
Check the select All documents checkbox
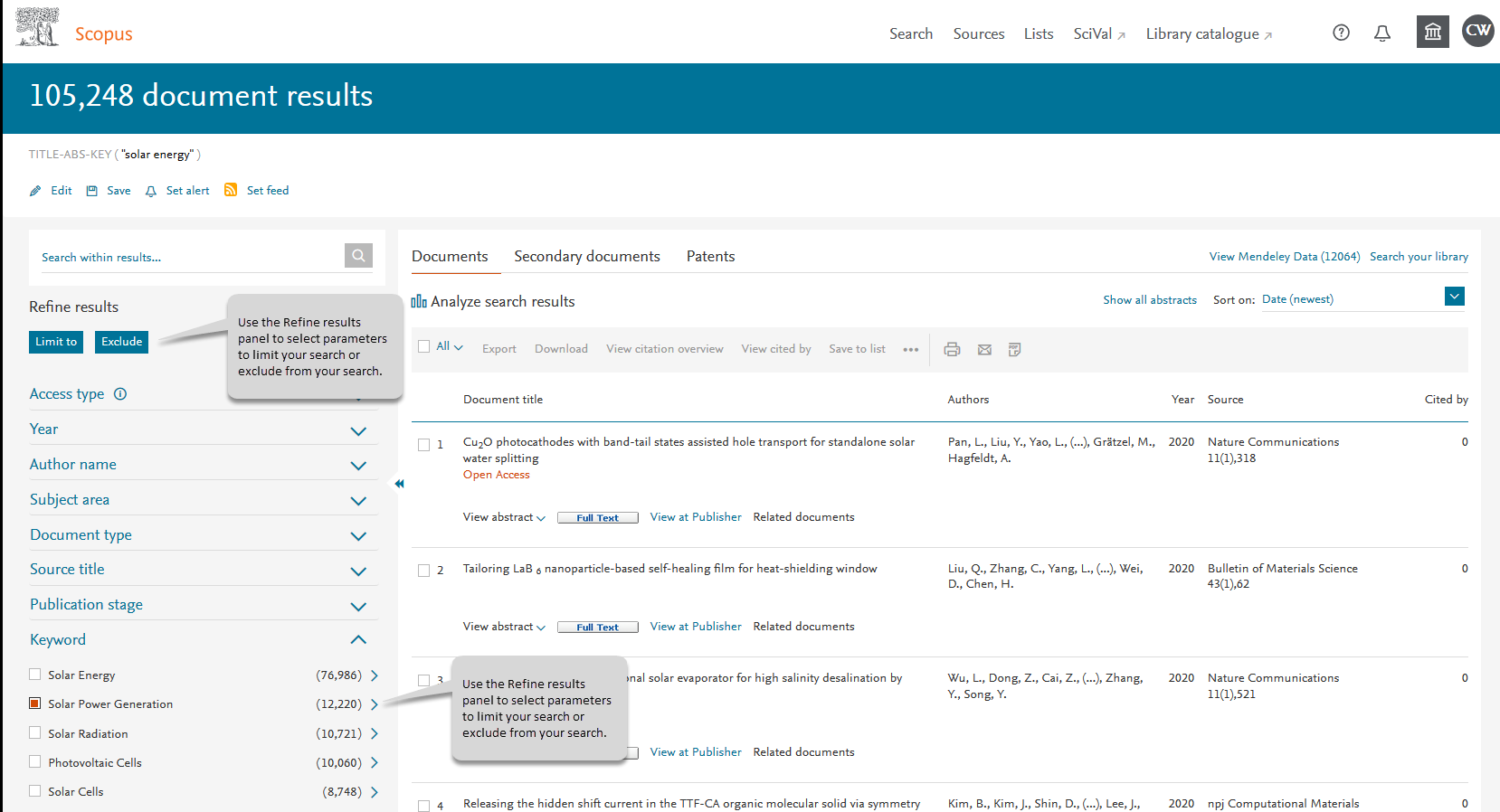click(x=423, y=346)
